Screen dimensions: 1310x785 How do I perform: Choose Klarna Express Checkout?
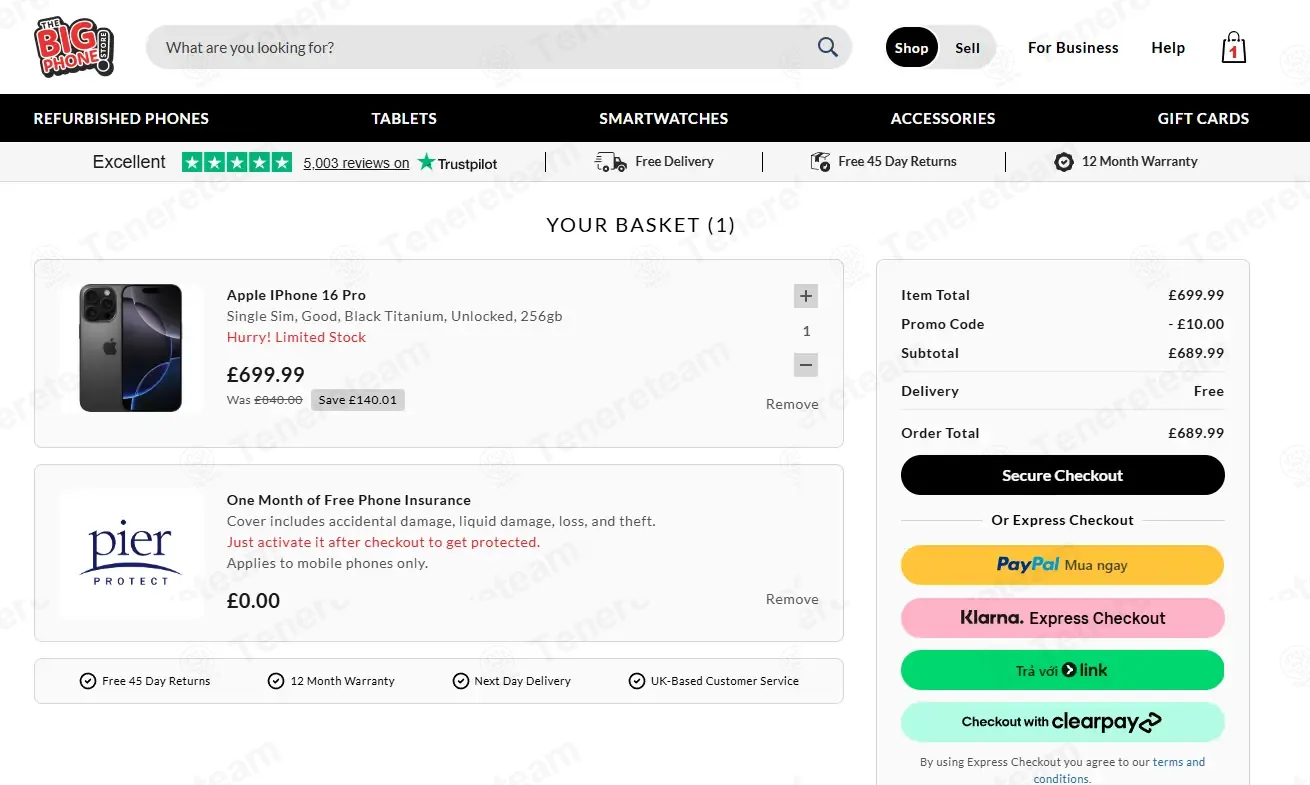tap(1062, 618)
